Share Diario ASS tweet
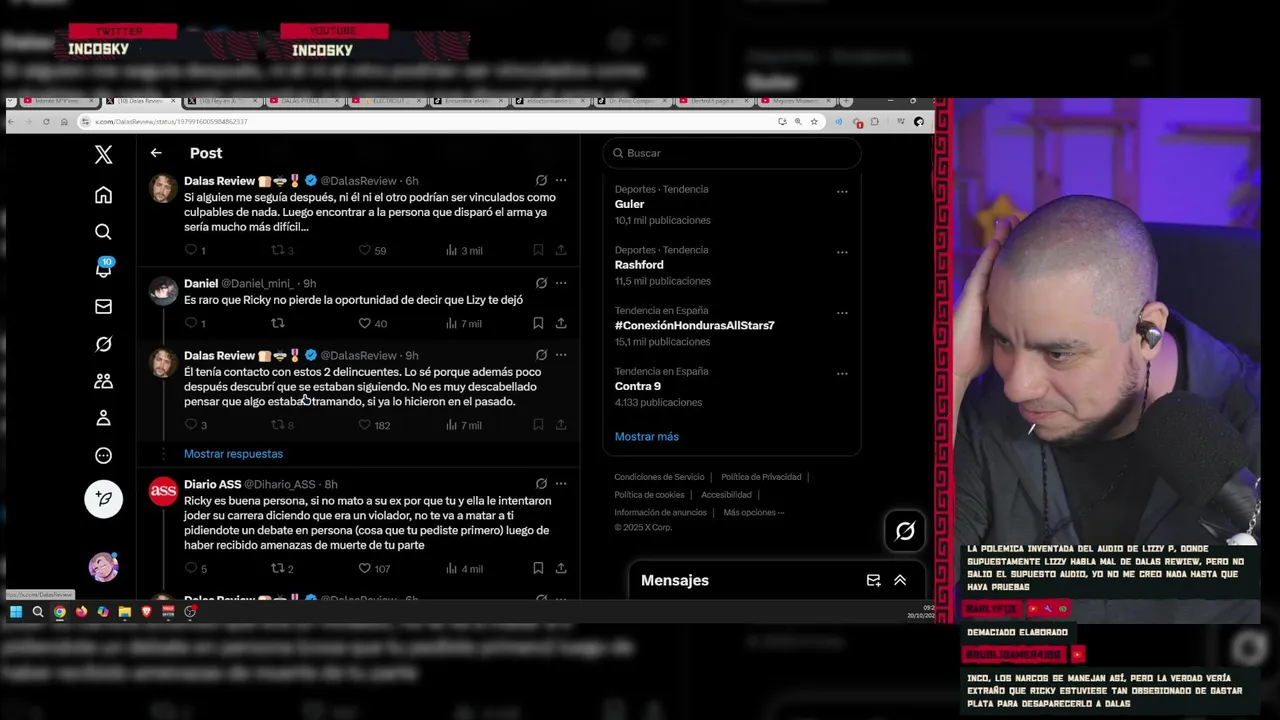1280x720 pixels. (x=561, y=569)
